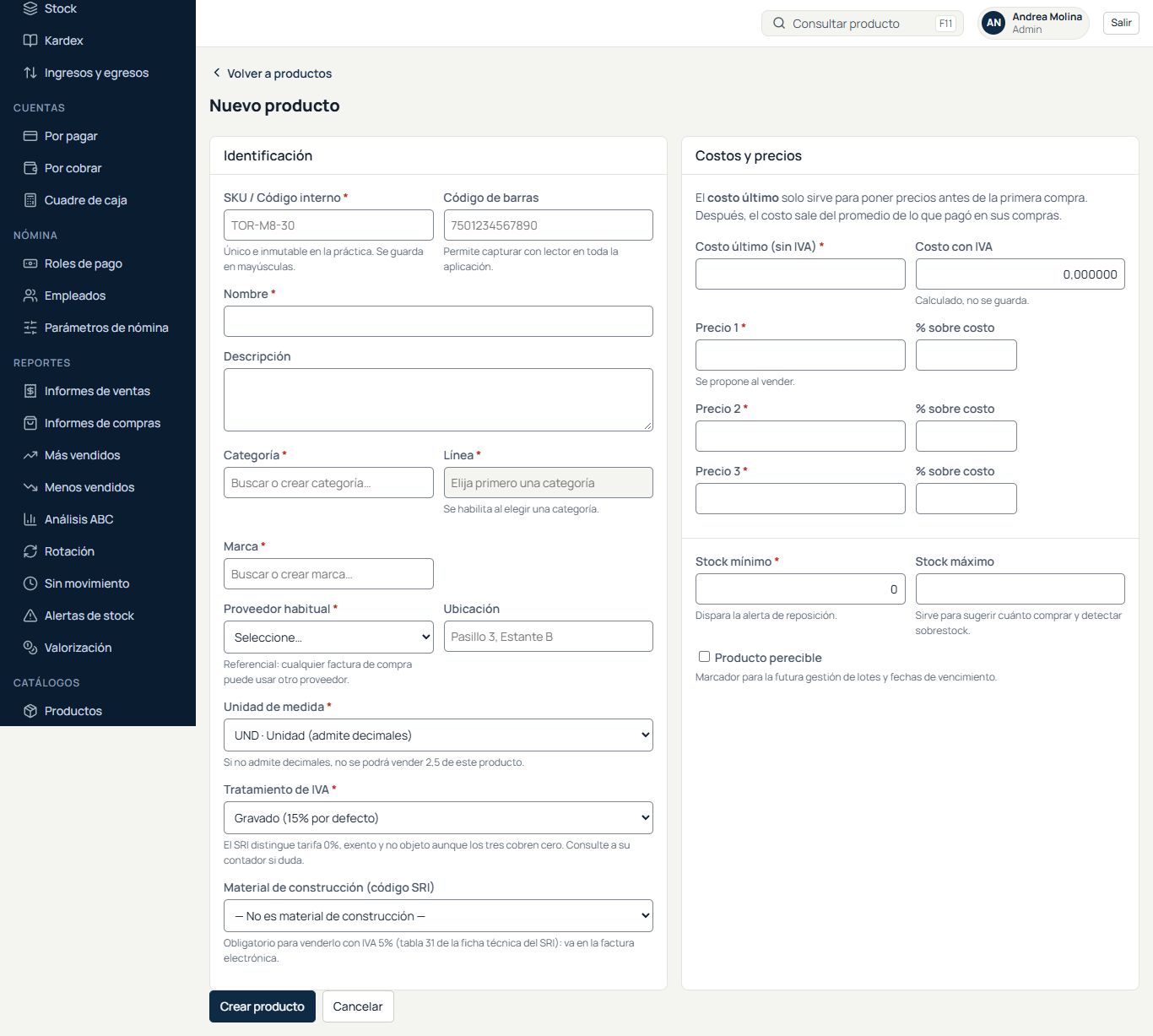
Task: Click the Alertas de stock warning icon
Action: [30, 616]
